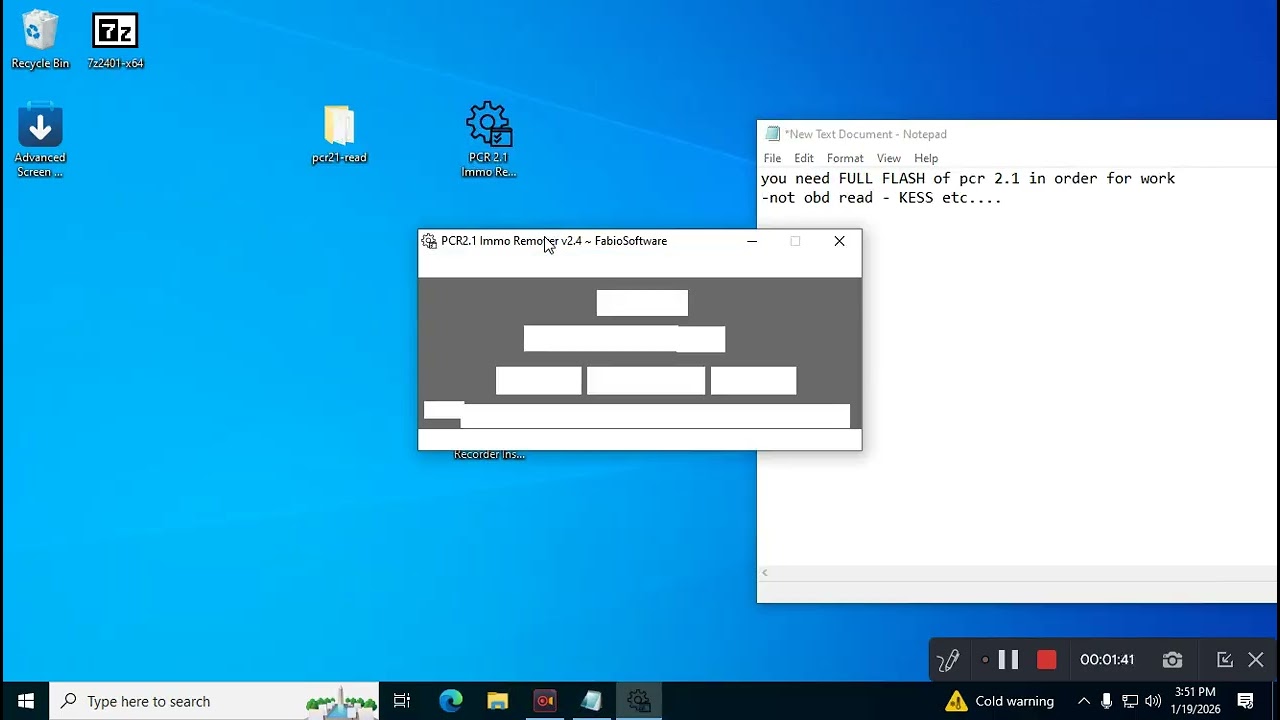Open the Cold warning weather alert
The width and height of the screenshot is (1280, 720).
pyautogui.click(x=1000, y=701)
